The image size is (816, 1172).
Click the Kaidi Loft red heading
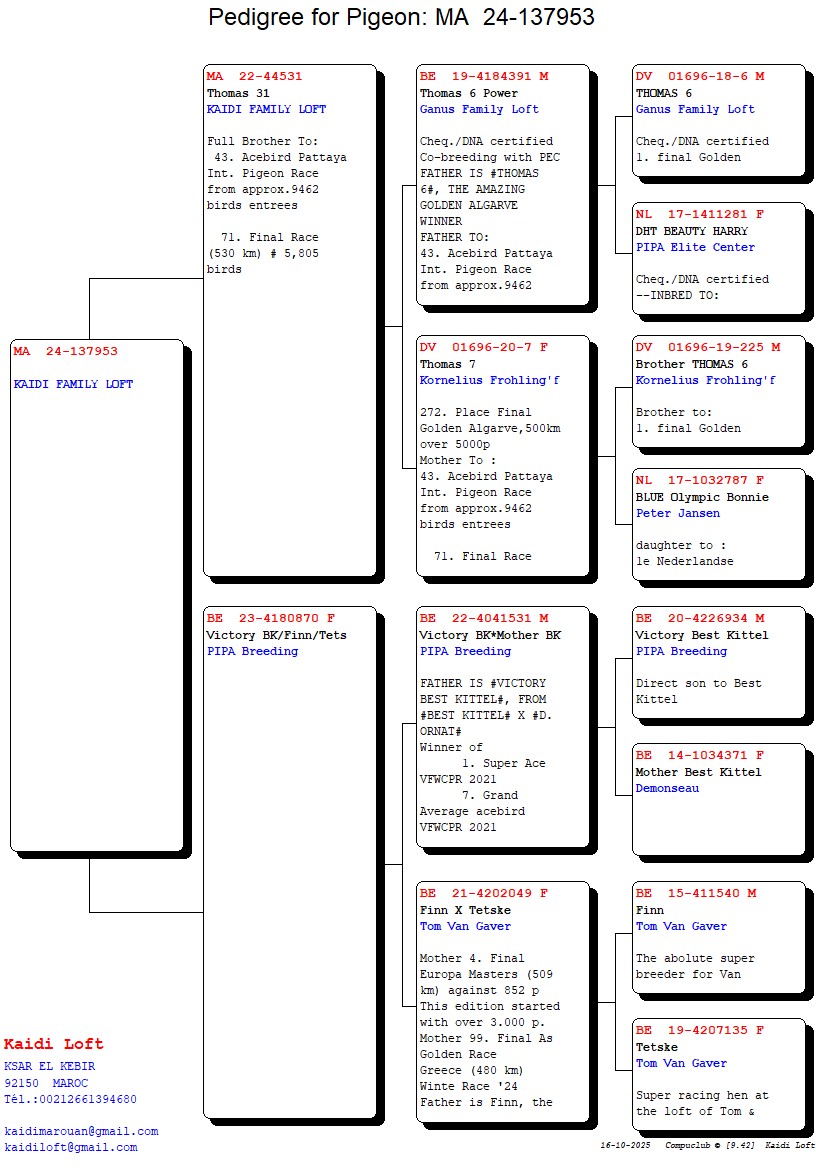[53, 1044]
